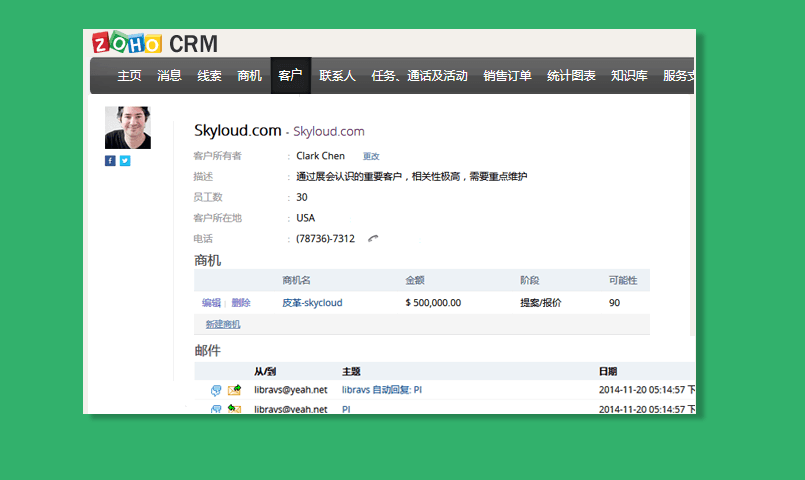Open the 商机 navigation tab

pyautogui.click(x=249, y=76)
